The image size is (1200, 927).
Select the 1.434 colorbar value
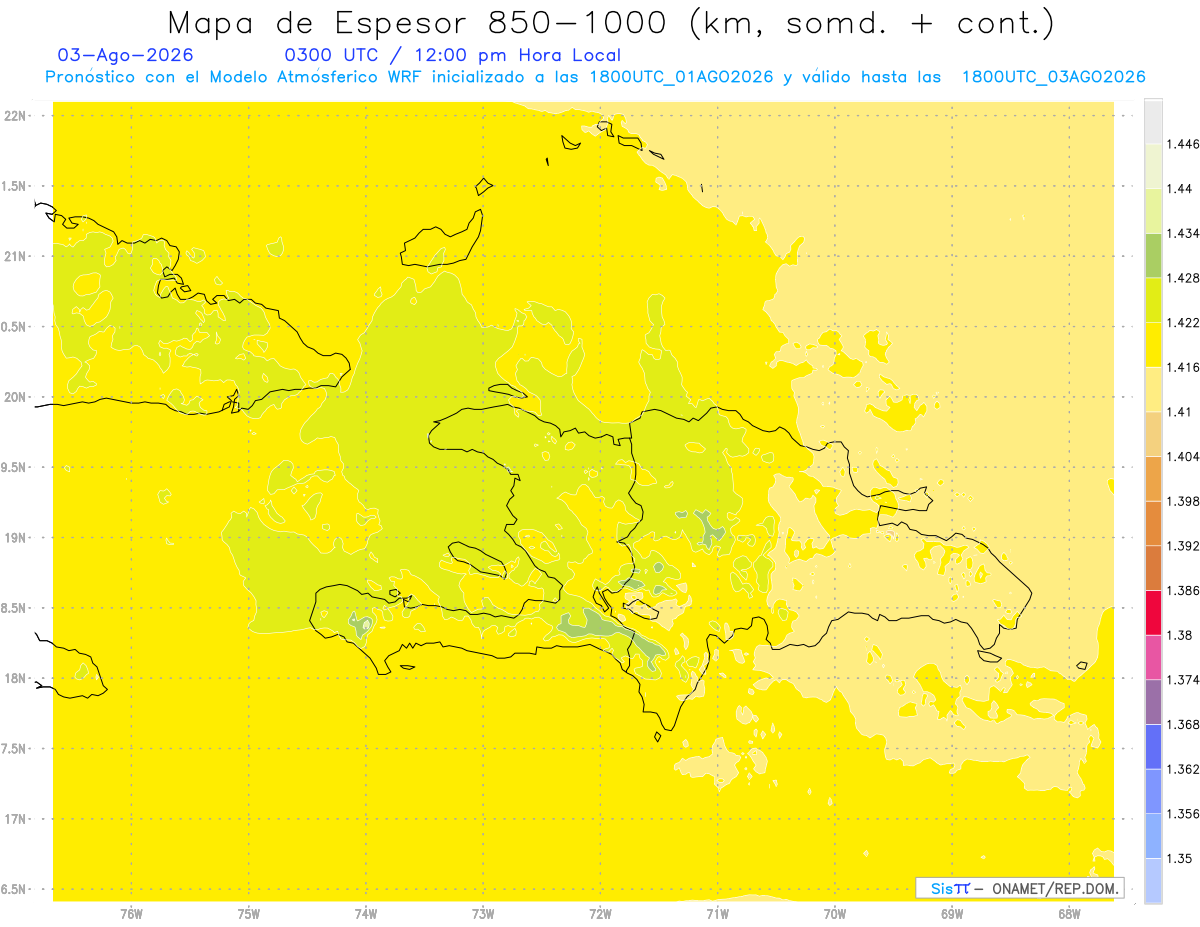1184,233
